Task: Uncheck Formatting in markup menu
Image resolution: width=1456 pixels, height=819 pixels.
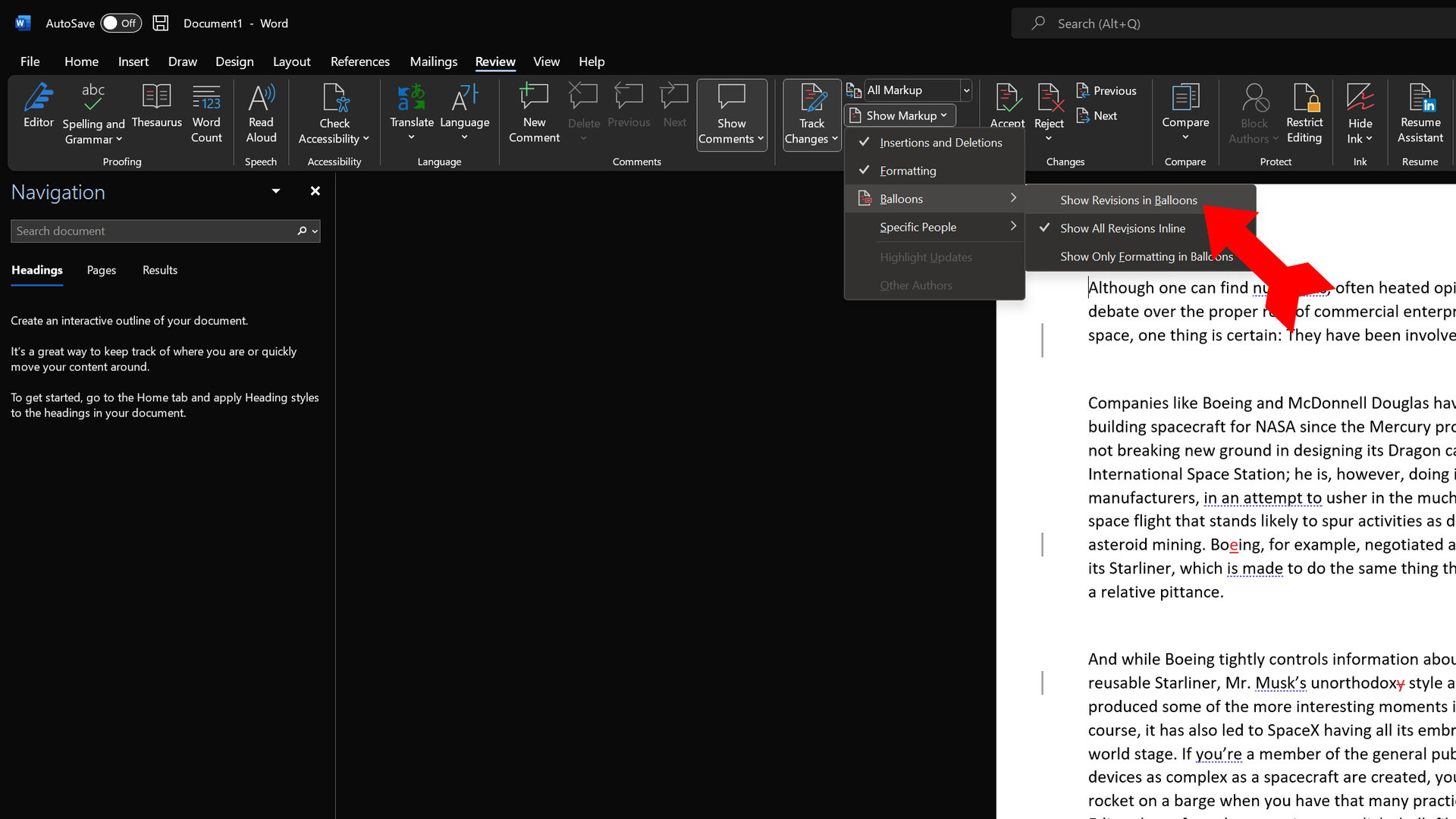Action: click(x=908, y=171)
